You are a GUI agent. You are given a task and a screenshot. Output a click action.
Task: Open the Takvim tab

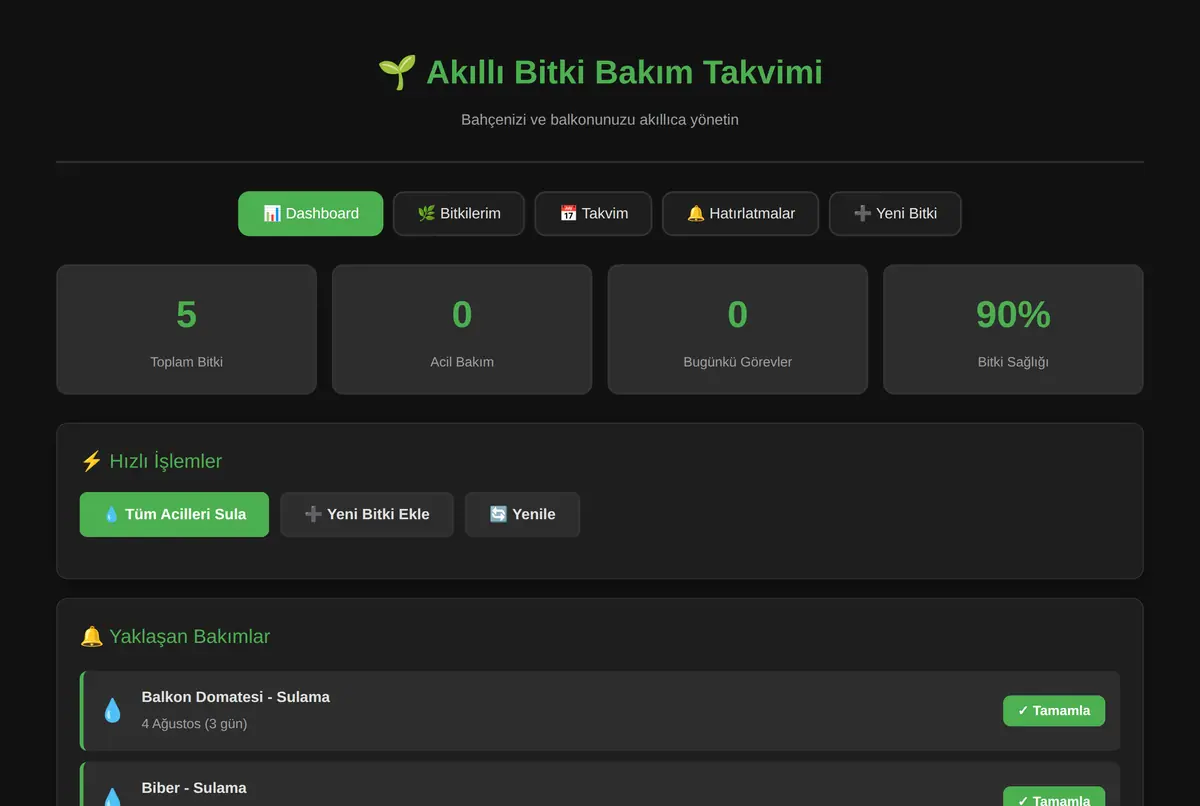click(593, 213)
